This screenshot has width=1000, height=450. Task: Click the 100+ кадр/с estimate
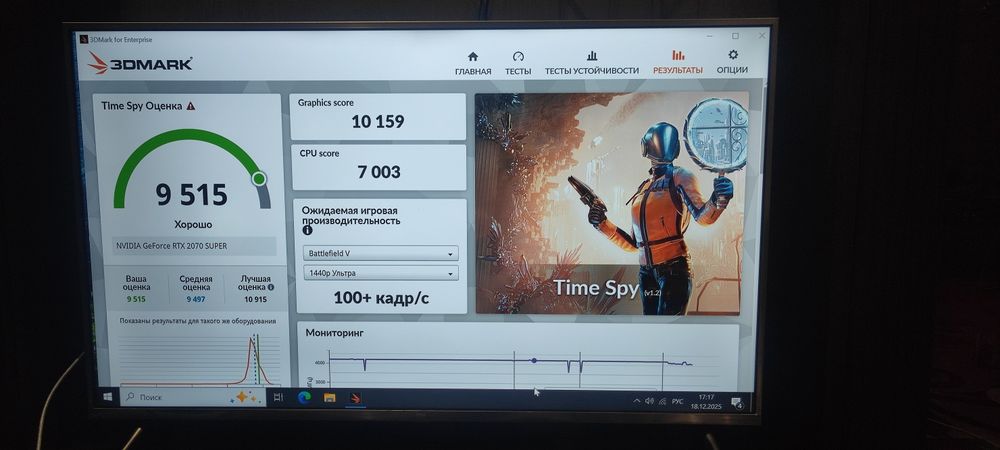(x=381, y=298)
